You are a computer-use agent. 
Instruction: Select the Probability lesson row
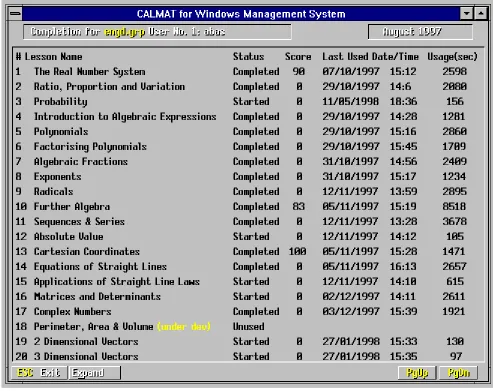pos(248,102)
